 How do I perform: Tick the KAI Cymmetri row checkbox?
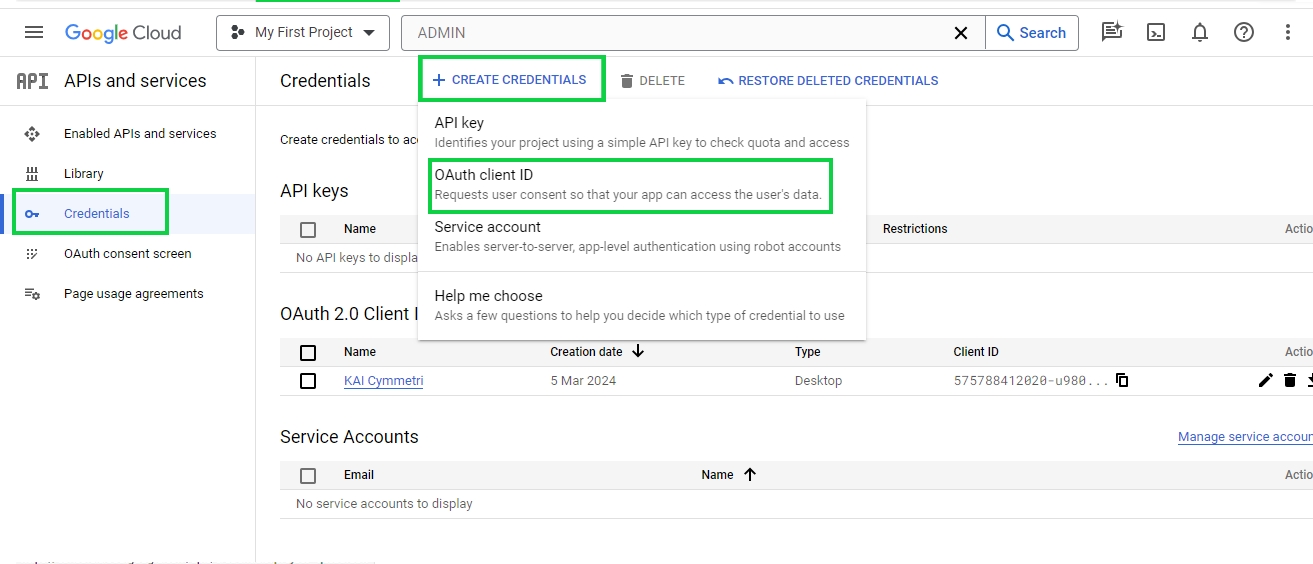(308, 381)
